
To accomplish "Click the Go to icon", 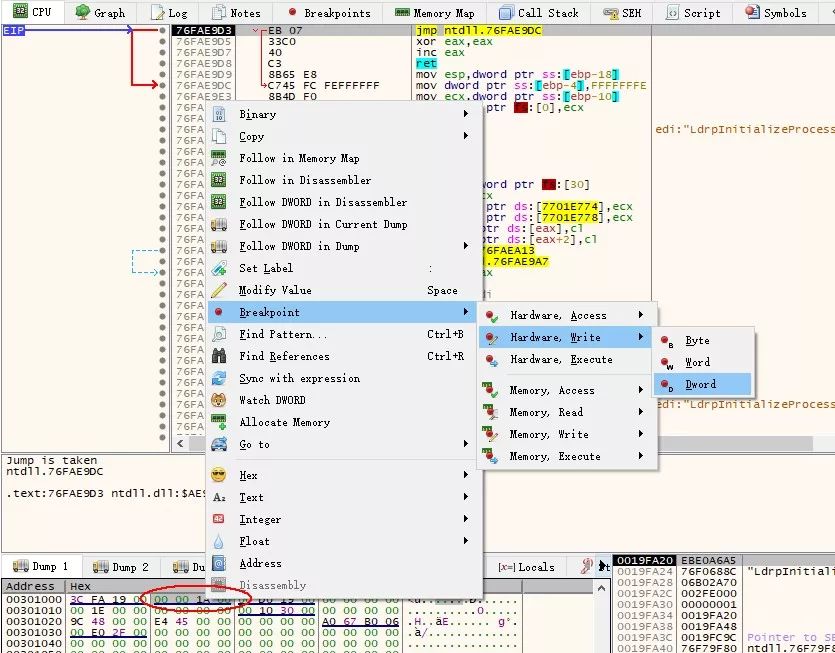I will tap(219, 444).
